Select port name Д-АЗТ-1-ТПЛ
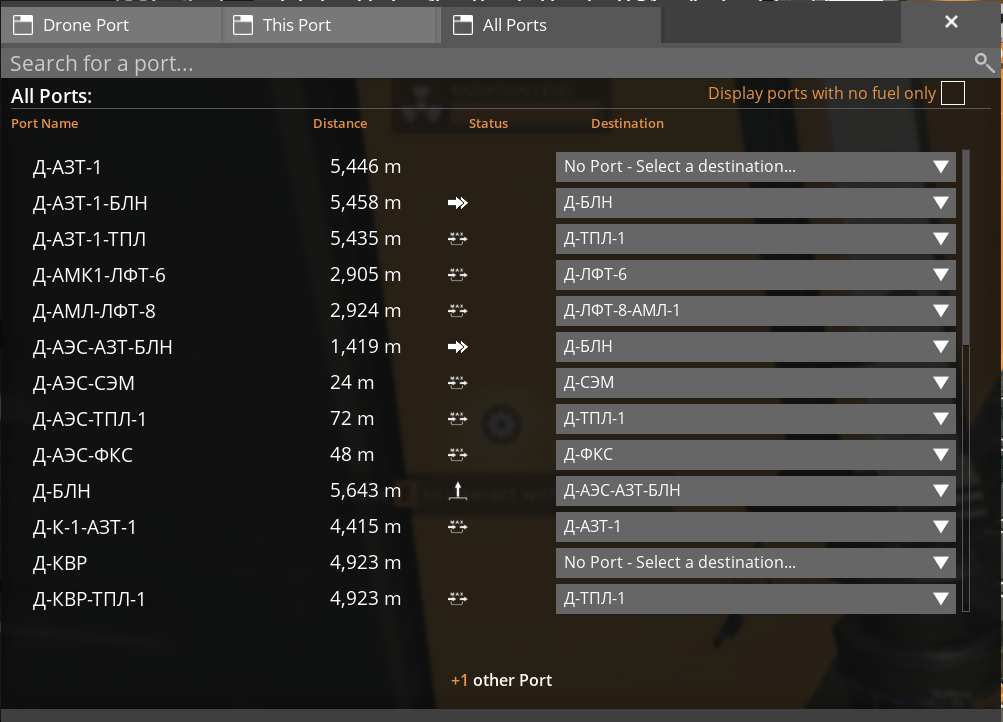 90,239
